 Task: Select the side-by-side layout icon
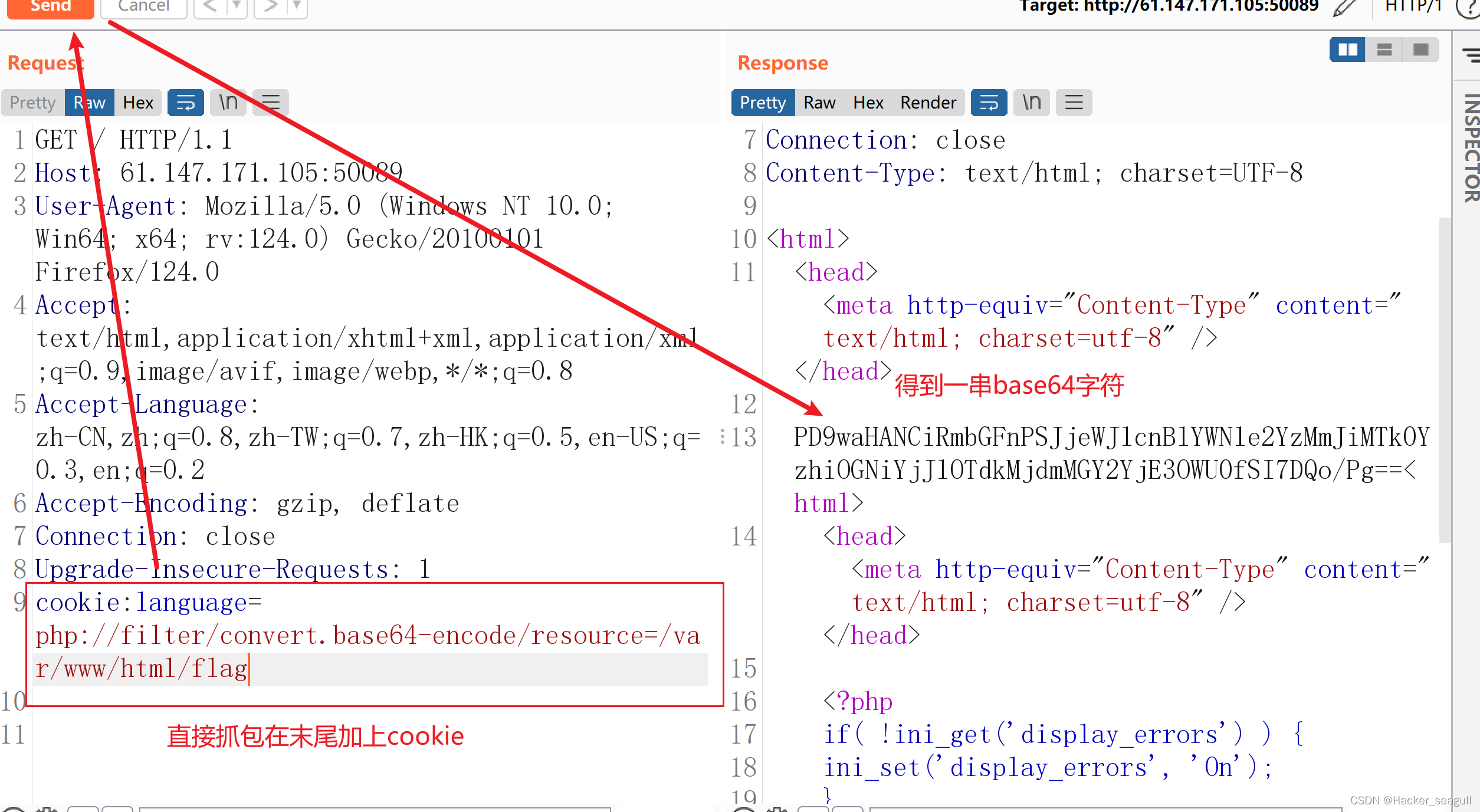(x=1347, y=50)
